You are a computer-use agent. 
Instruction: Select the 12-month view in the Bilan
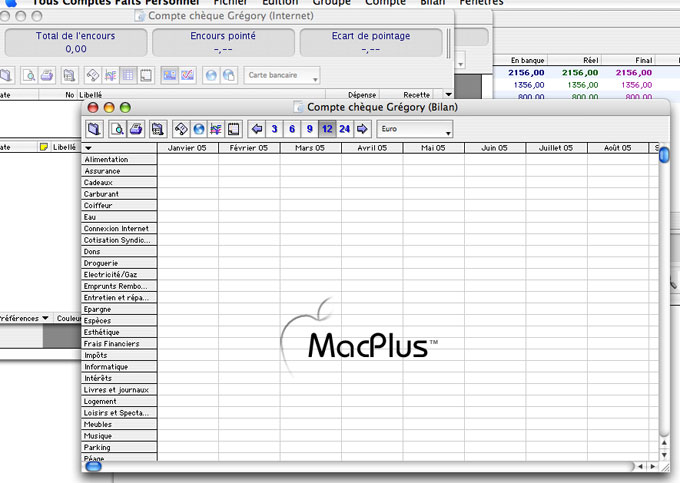click(x=327, y=129)
